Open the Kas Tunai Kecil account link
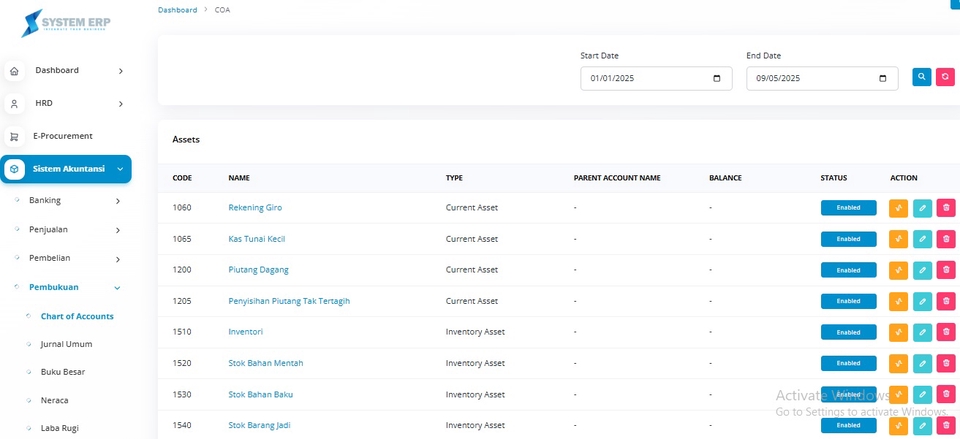 (x=257, y=239)
